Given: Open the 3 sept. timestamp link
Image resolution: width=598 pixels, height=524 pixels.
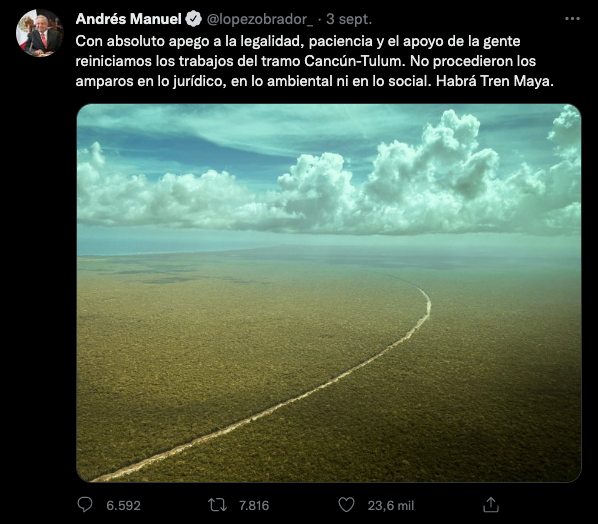Looking at the screenshot, I should (349, 19).
